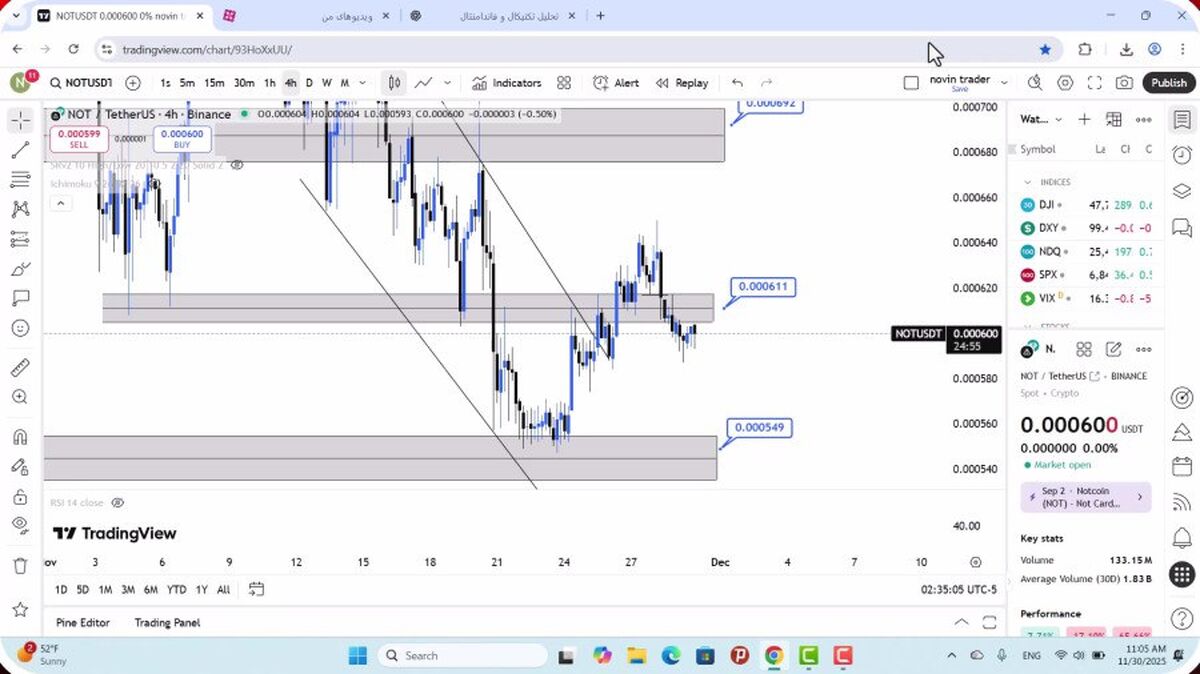Viewport: 1200px width, 674px height.
Task: Toggle magnet mode for drawings
Action: [x=20, y=437]
